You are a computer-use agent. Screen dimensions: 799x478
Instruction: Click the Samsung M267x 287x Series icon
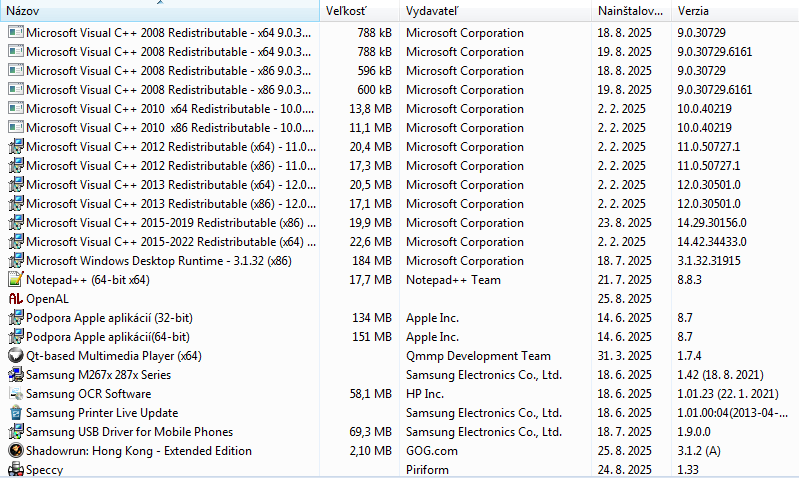[16, 375]
